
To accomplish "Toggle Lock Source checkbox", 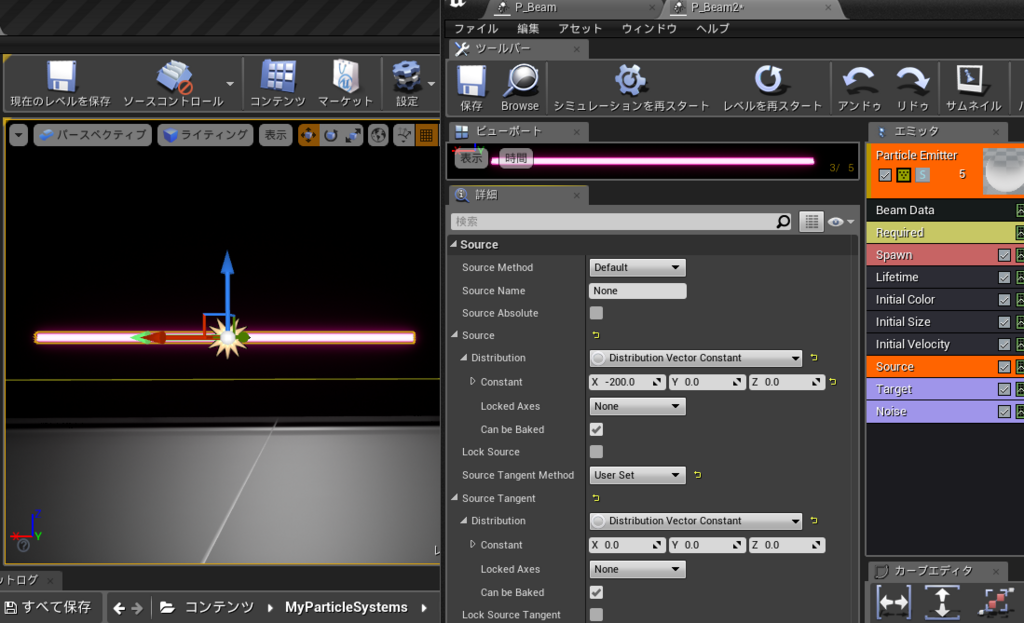I will click(x=596, y=451).
